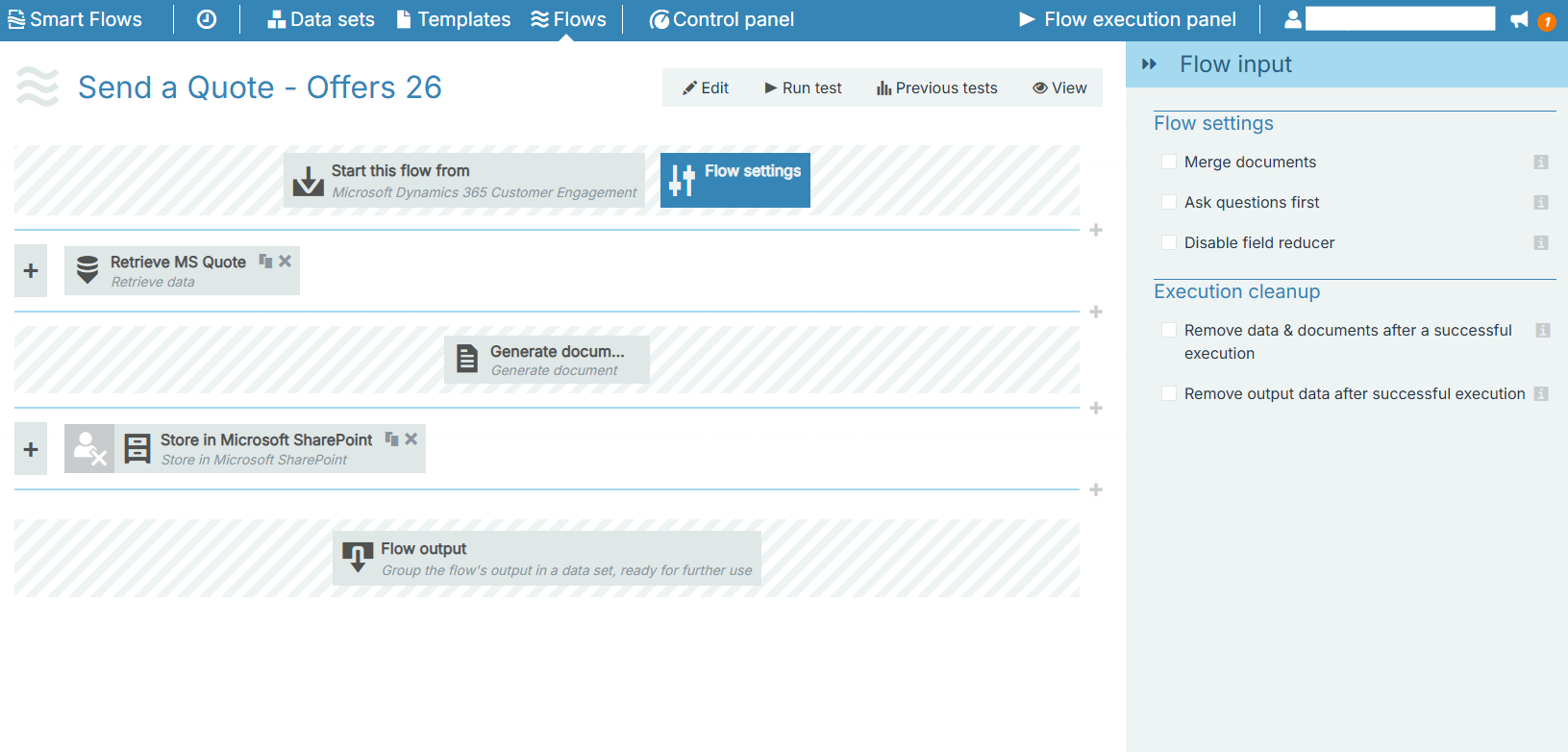
Task: Go to the Flows menu
Action: (x=568, y=19)
